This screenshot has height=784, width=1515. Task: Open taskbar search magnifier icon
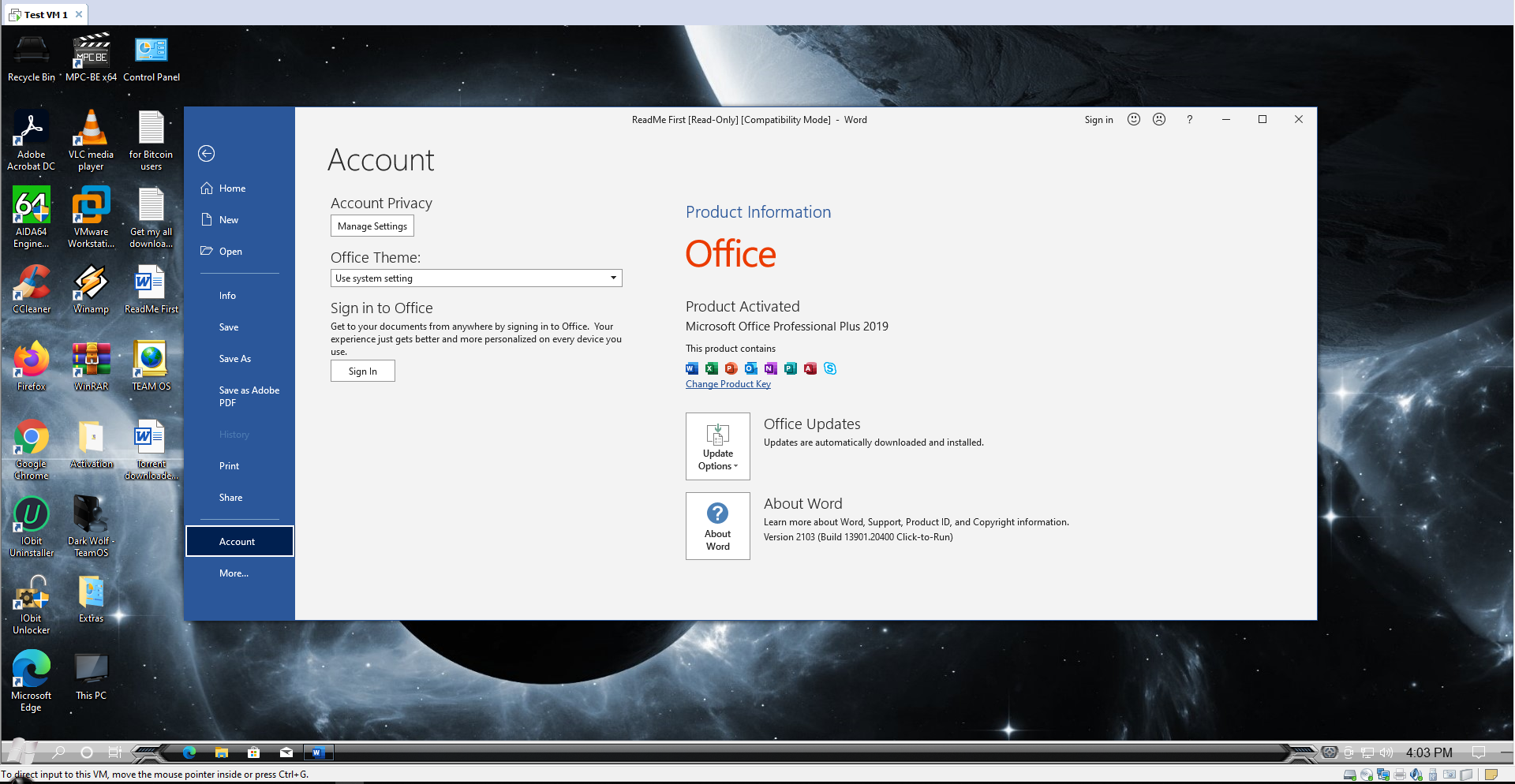[x=59, y=752]
